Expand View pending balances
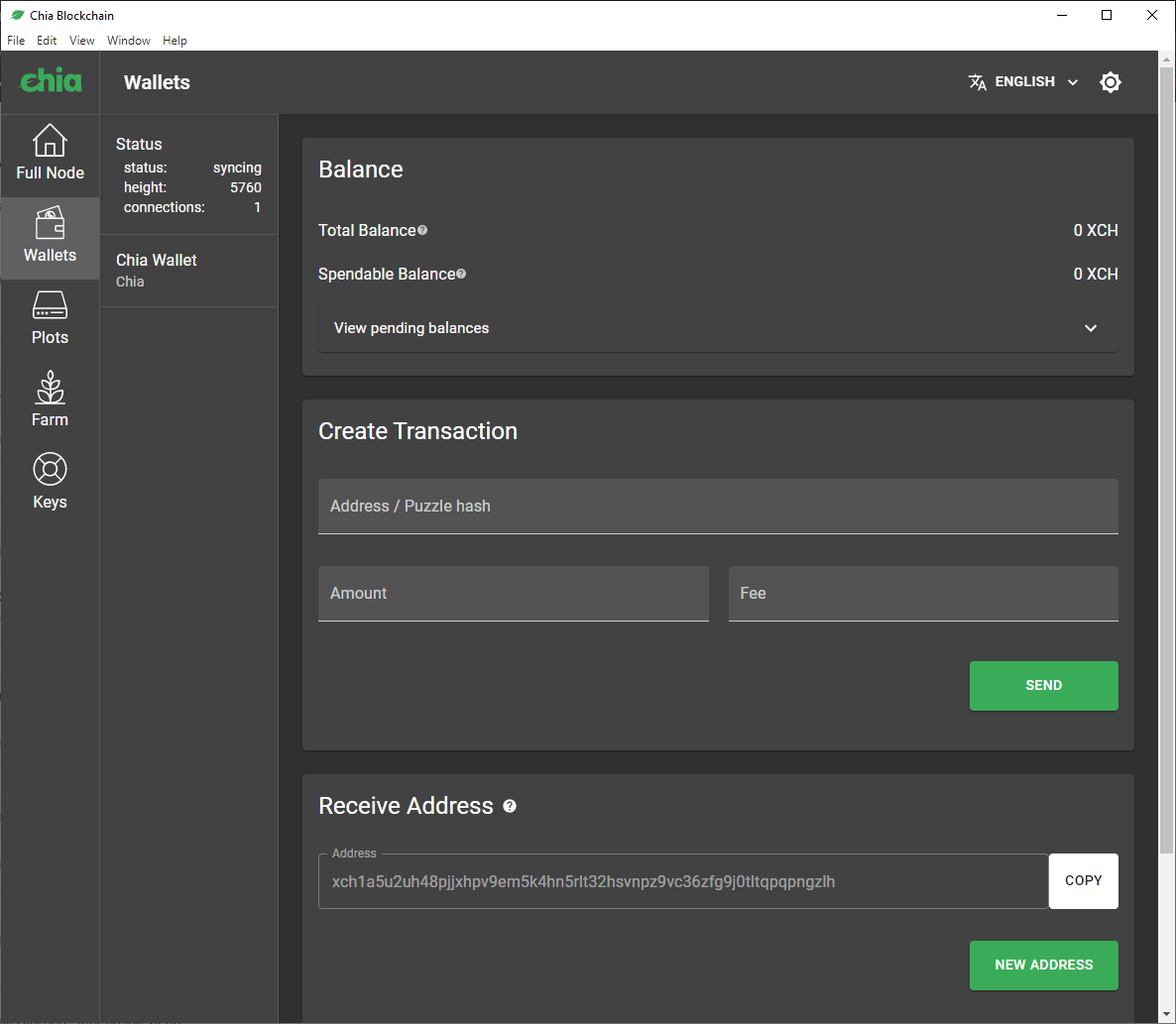The height and width of the screenshot is (1024, 1176). [x=718, y=327]
